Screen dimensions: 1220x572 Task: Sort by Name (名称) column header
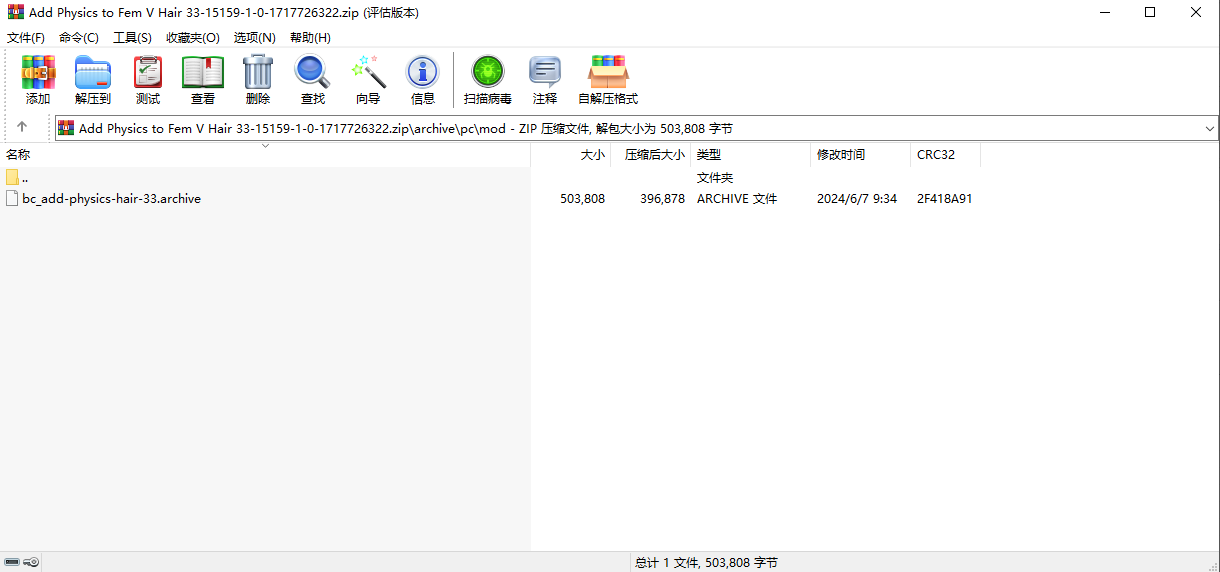click(19, 155)
